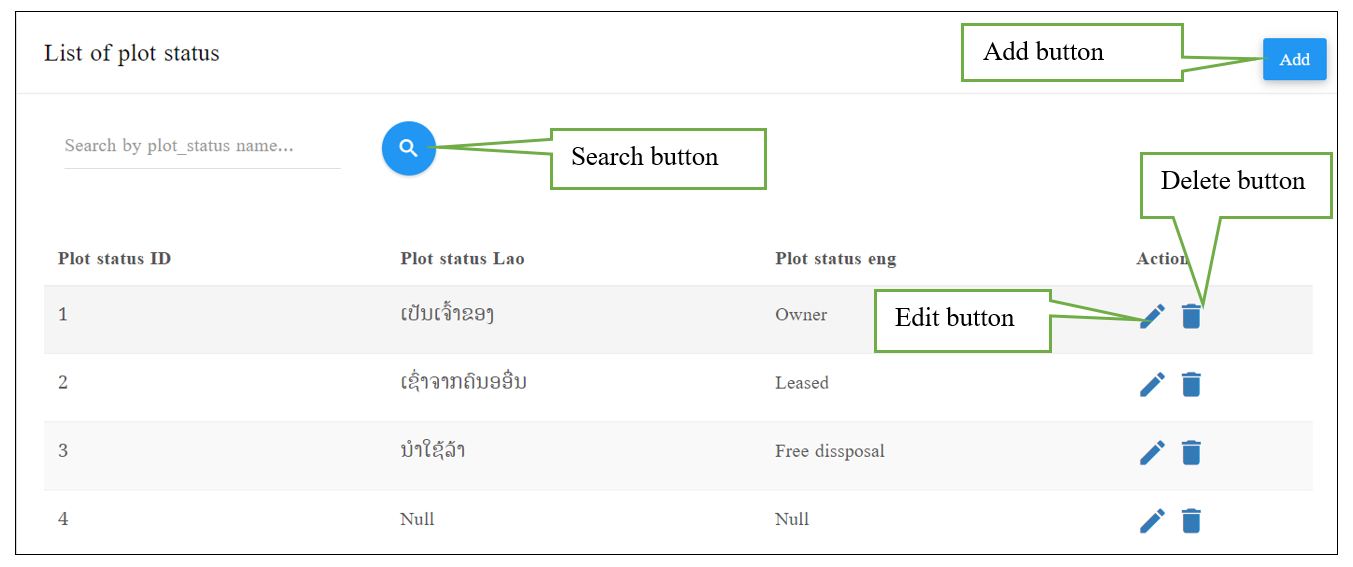The height and width of the screenshot is (567, 1353).
Task: Click the Null cell under Plot status eng
Action: click(792, 519)
